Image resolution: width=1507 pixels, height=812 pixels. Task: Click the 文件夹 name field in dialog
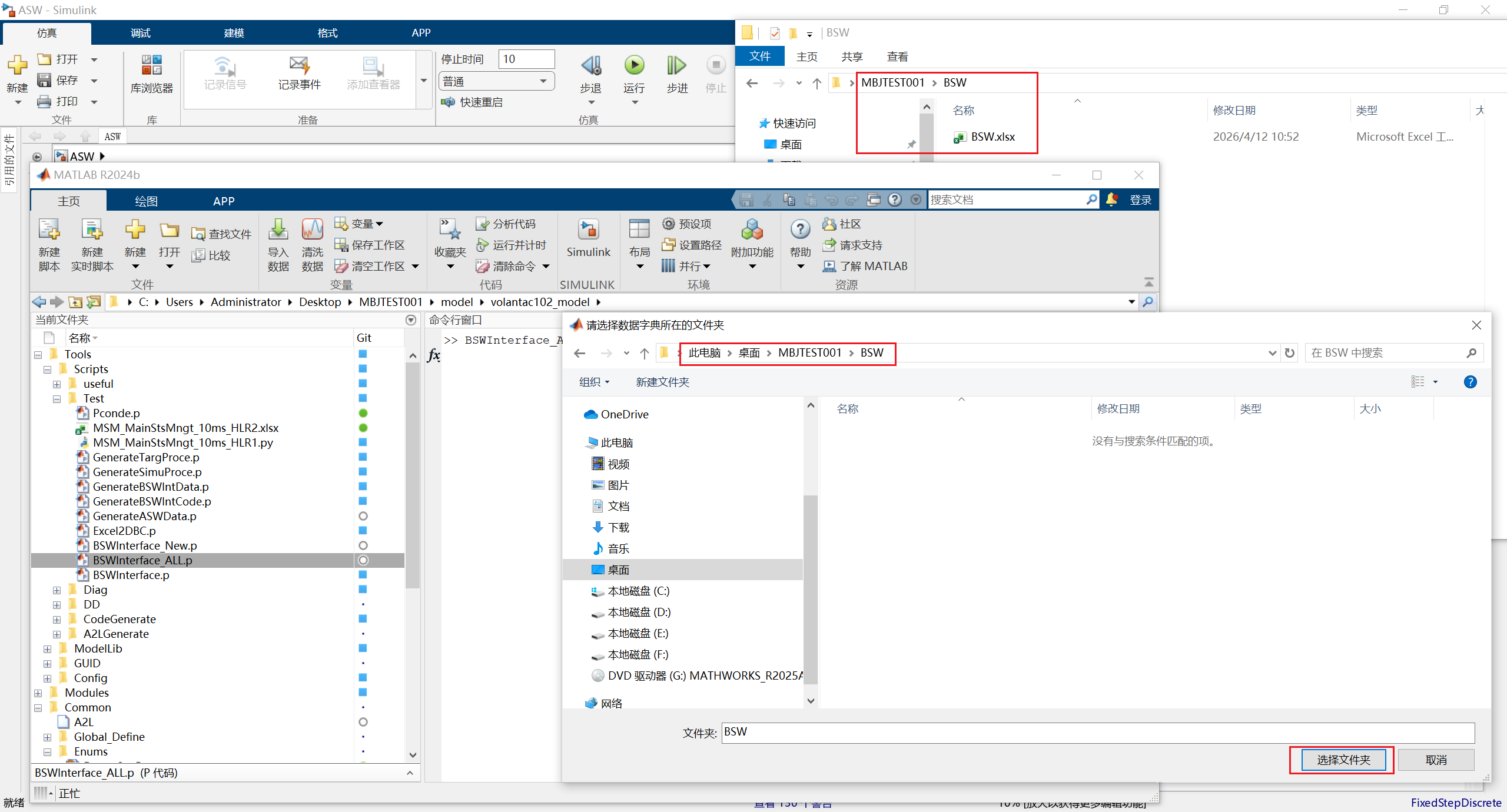pos(1098,733)
